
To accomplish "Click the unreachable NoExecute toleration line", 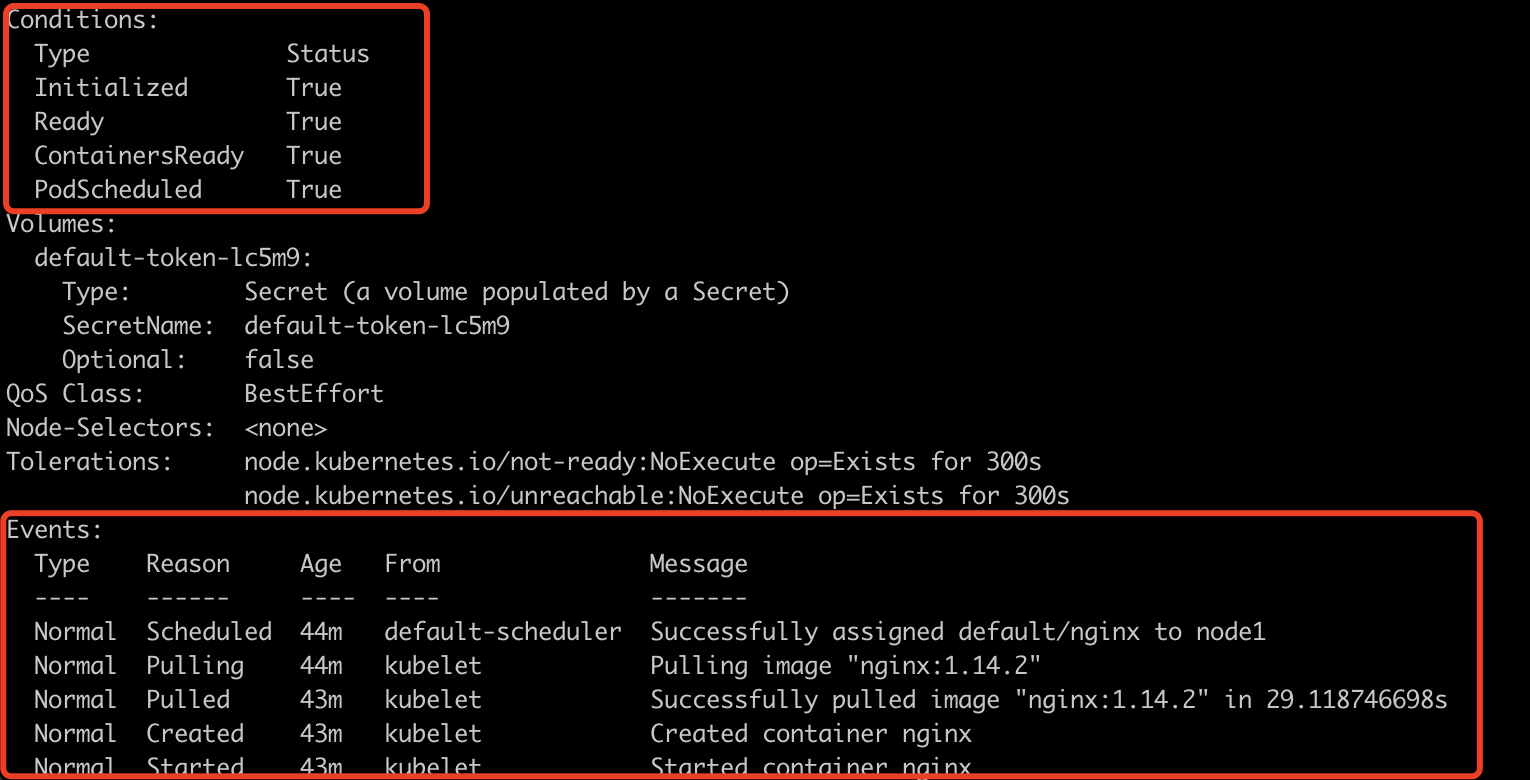I will coord(656,496).
